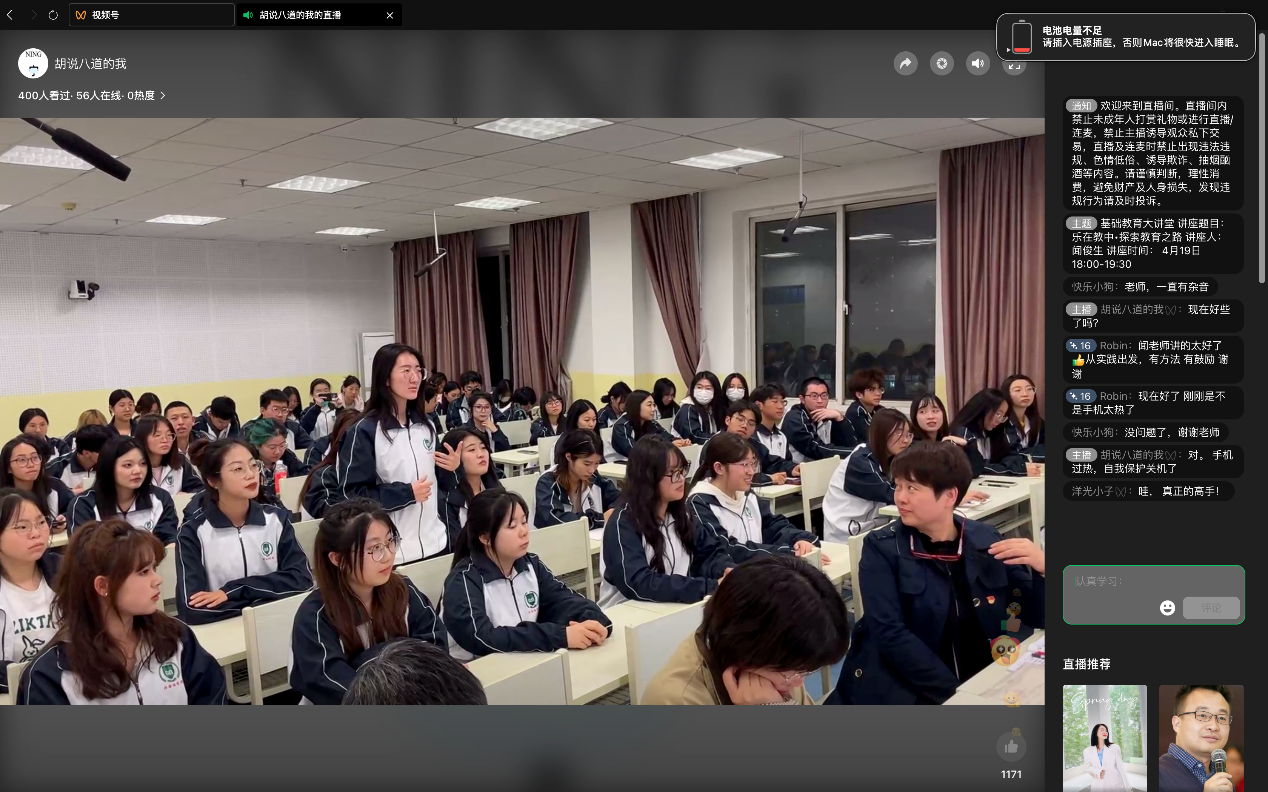Mute the livestream with the speaker icon
The height and width of the screenshot is (792, 1268).
[x=978, y=64]
